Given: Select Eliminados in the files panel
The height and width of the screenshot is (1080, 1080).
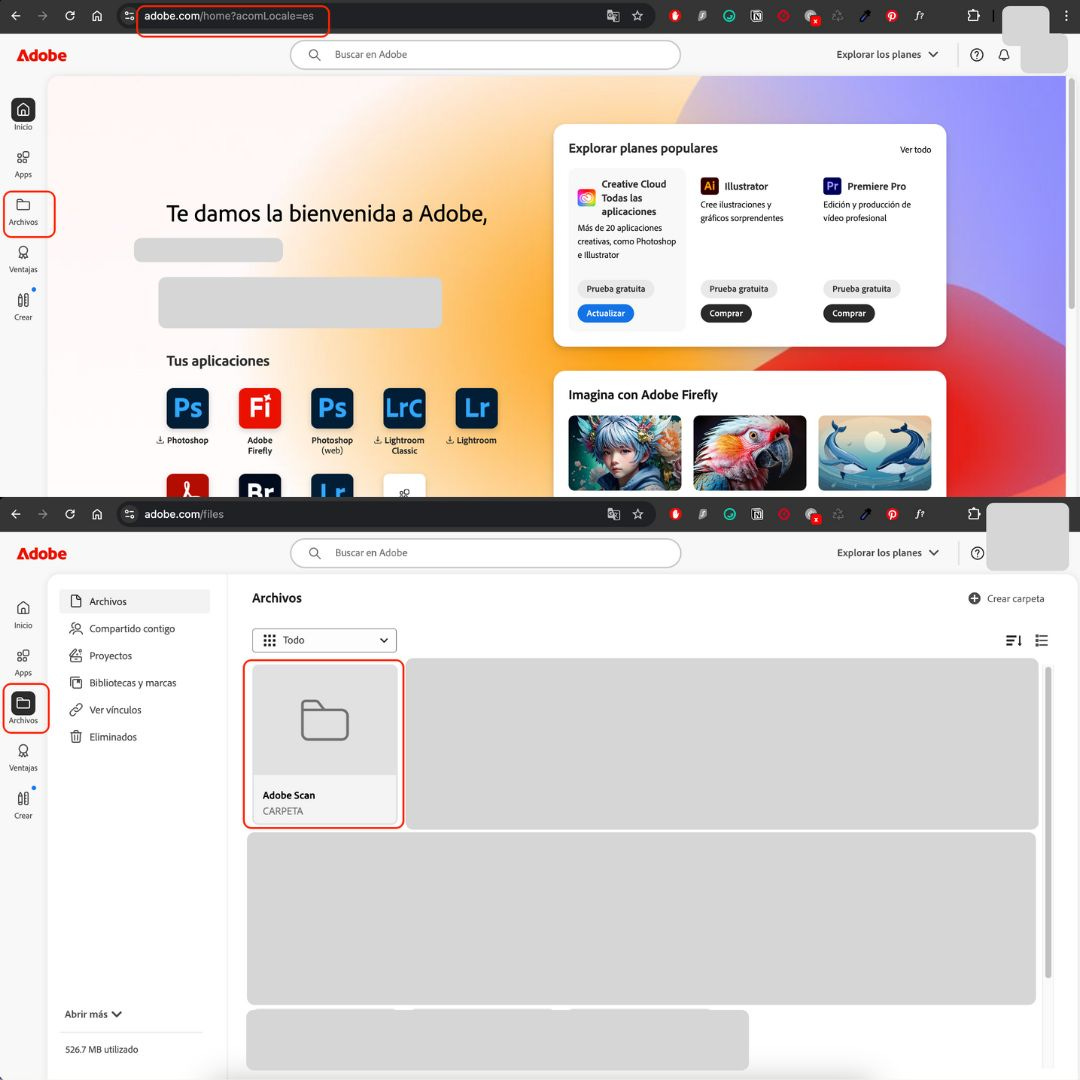Looking at the screenshot, I should tap(135, 737).
